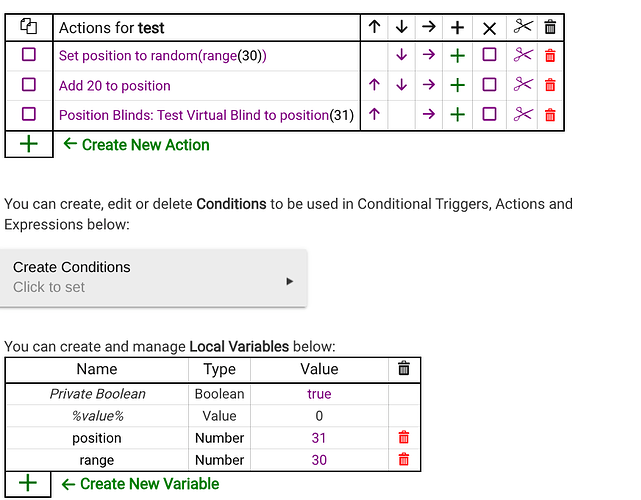This screenshot has width=641, height=500.
Task: Move 'Add 20 to position' action up
Action: click(374, 85)
